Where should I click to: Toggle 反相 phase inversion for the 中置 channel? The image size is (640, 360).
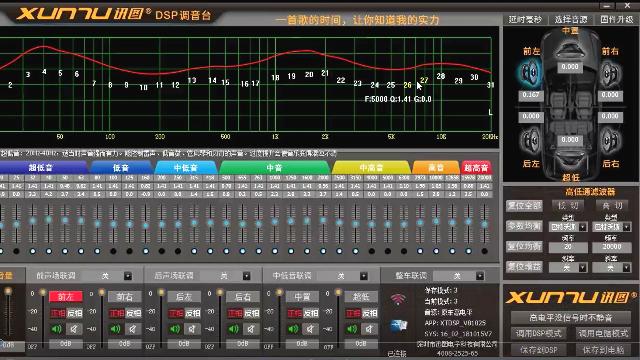click(311, 313)
